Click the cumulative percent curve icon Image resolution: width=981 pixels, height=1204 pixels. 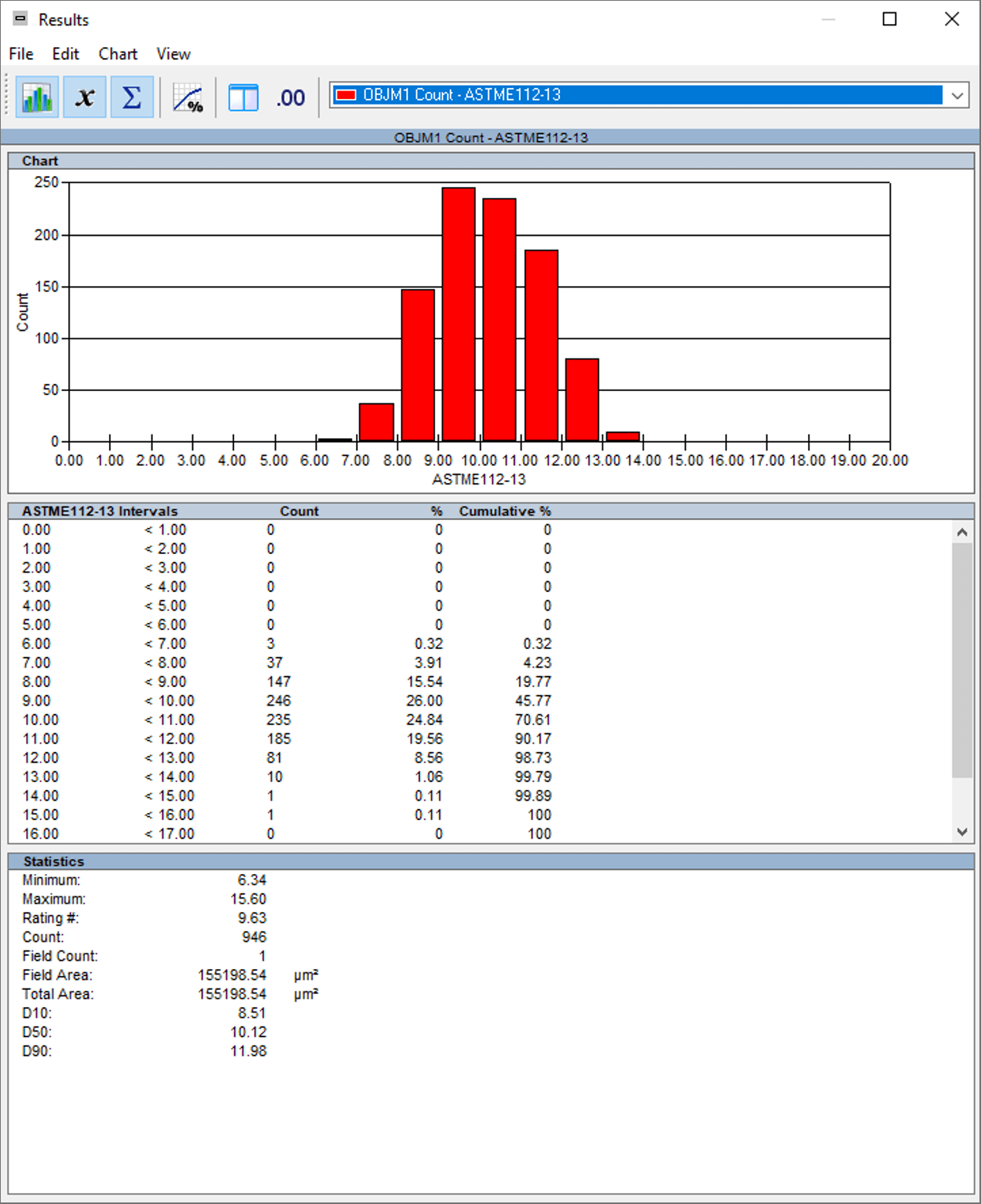[x=188, y=98]
